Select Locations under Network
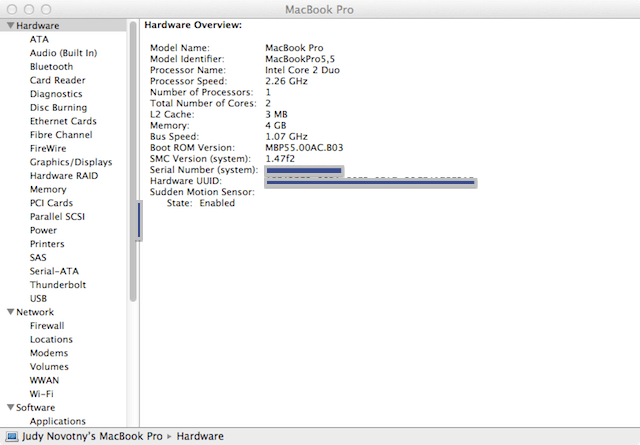The image size is (640, 445). click(x=51, y=339)
